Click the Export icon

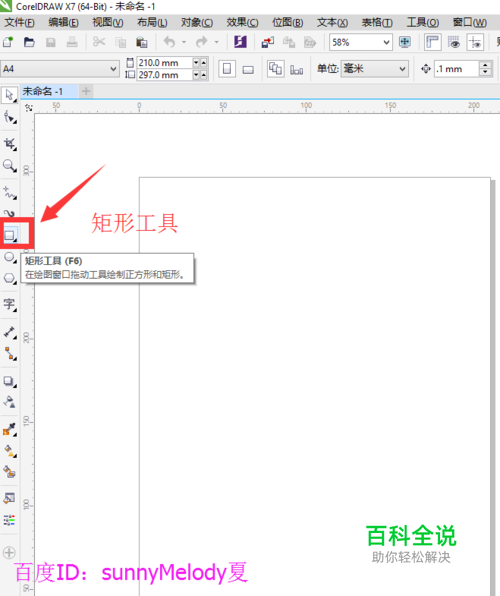click(x=289, y=42)
